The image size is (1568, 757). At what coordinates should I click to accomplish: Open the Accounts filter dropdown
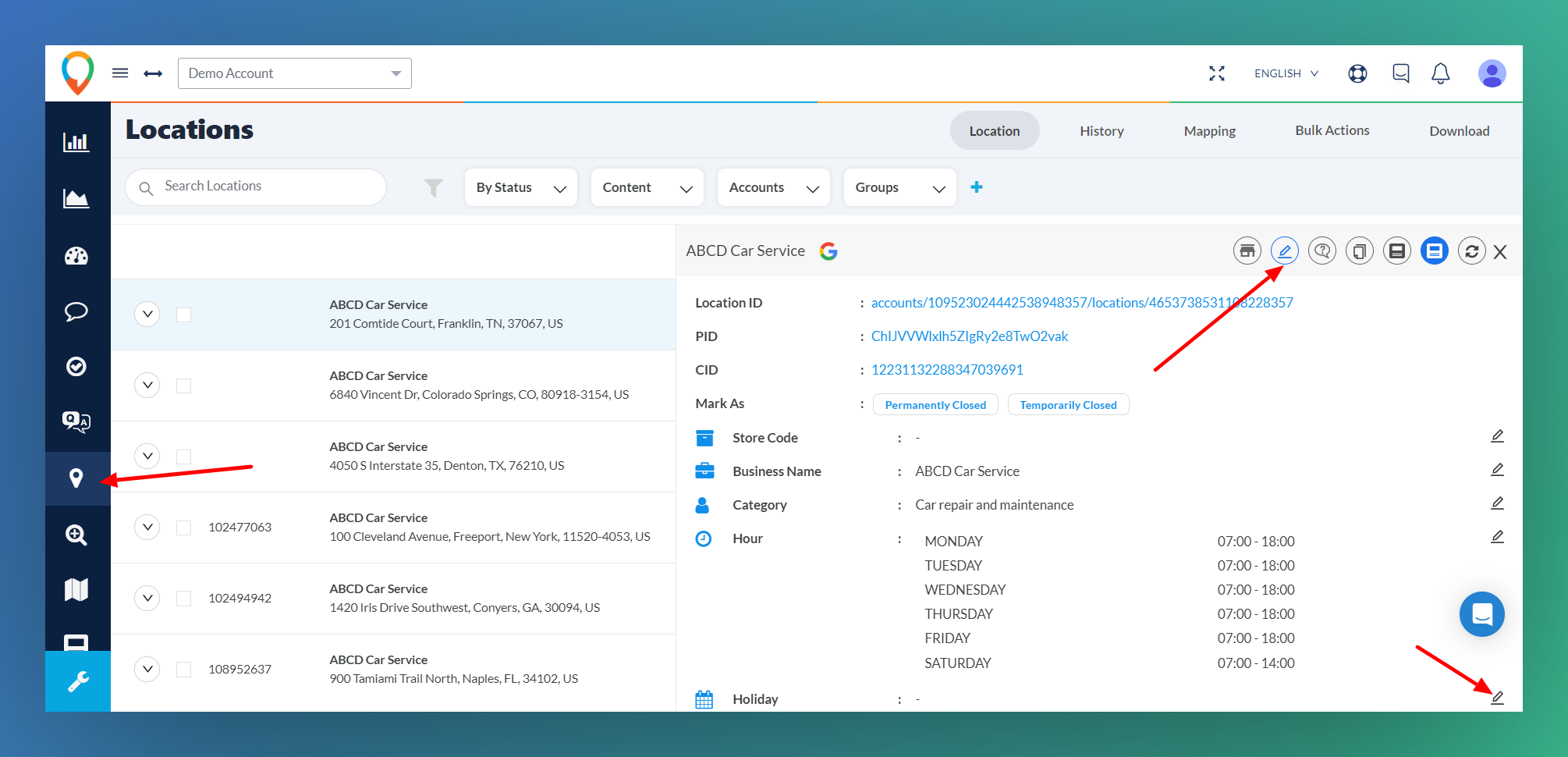[774, 187]
